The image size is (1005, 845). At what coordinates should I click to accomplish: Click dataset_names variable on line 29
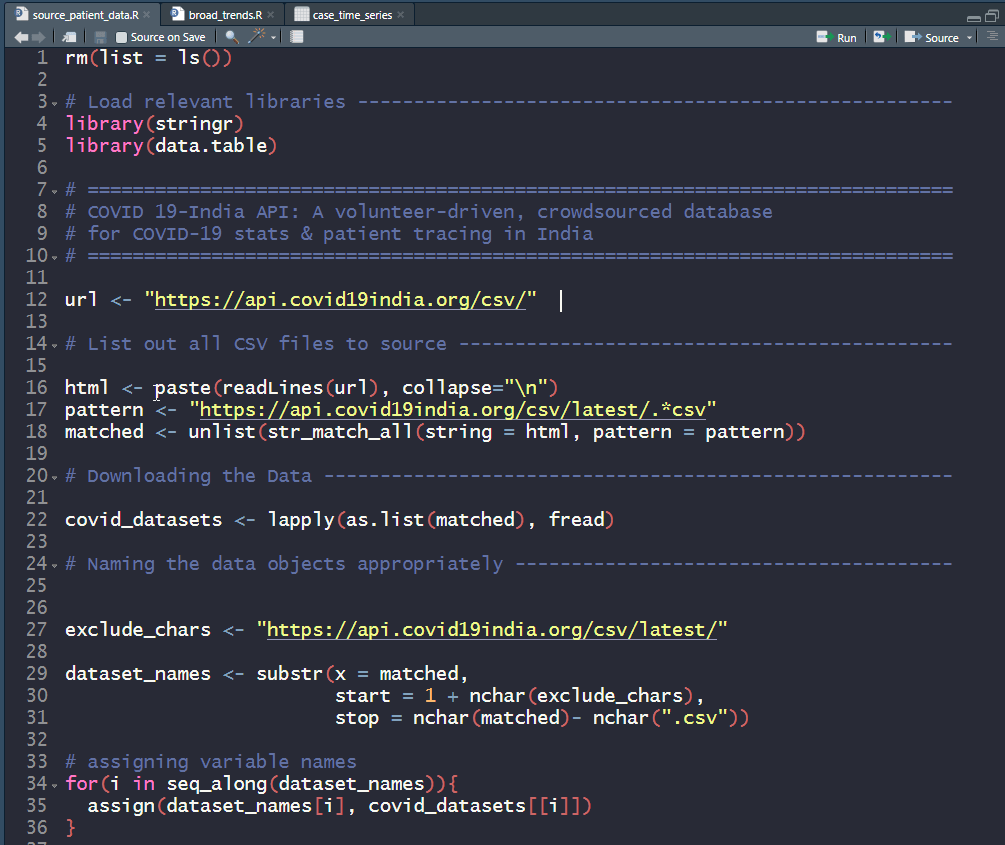[x=138, y=674]
